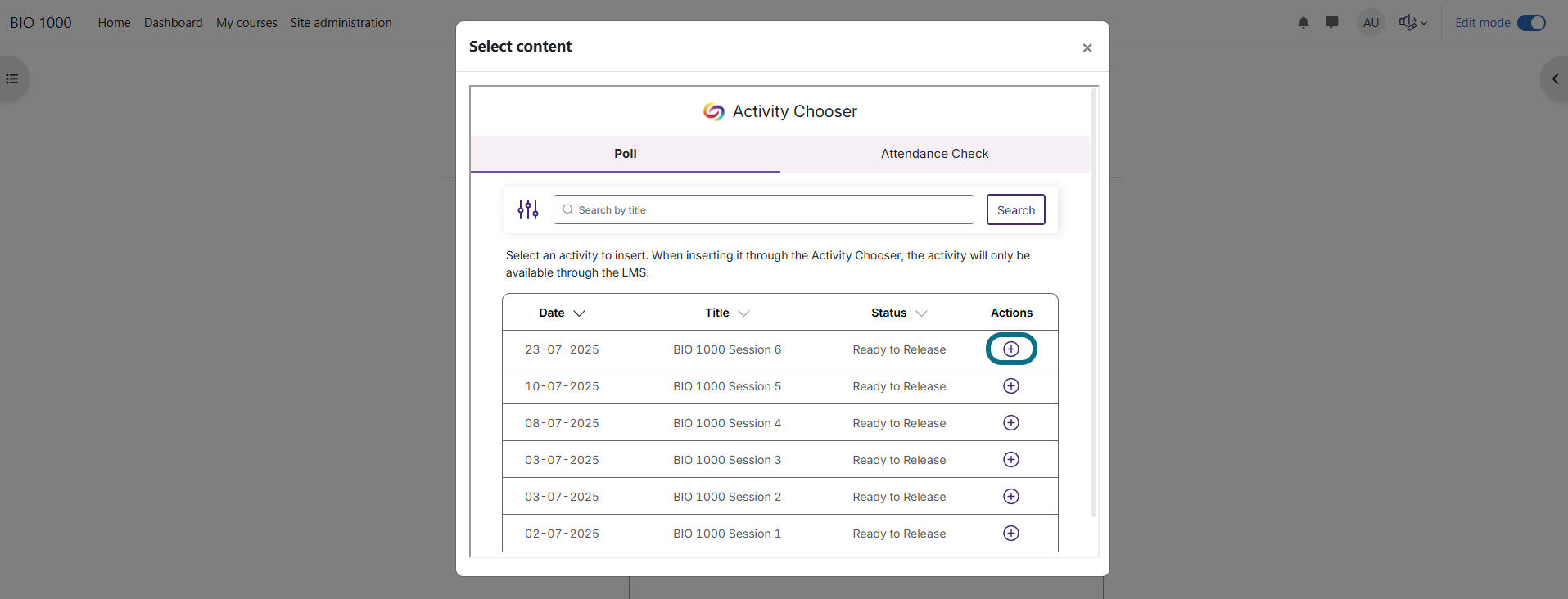The width and height of the screenshot is (1568, 599).
Task: Add BIO 1000 Session 5 poll
Action: [x=1011, y=385]
